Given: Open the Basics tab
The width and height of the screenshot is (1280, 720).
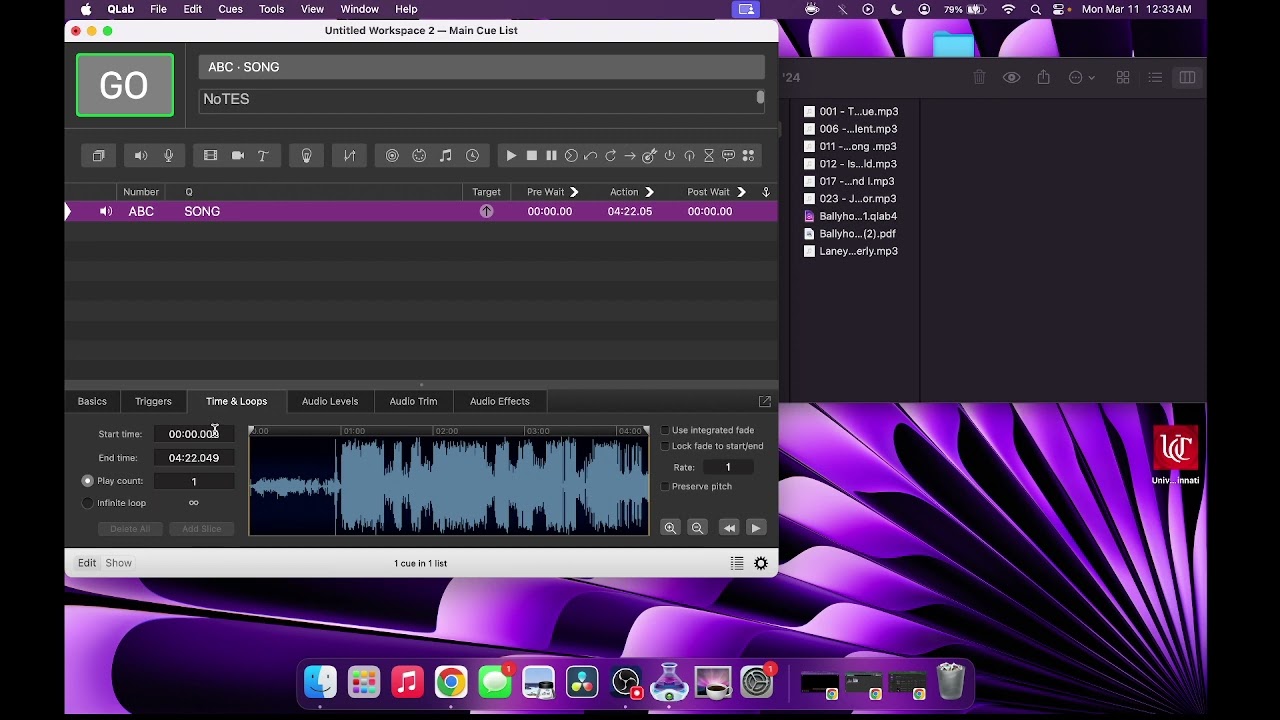Looking at the screenshot, I should pyautogui.click(x=92, y=401).
